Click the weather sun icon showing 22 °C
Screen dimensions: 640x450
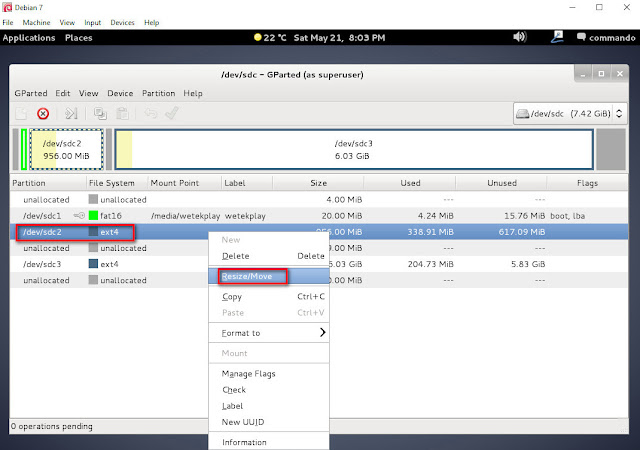(x=258, y=38)
